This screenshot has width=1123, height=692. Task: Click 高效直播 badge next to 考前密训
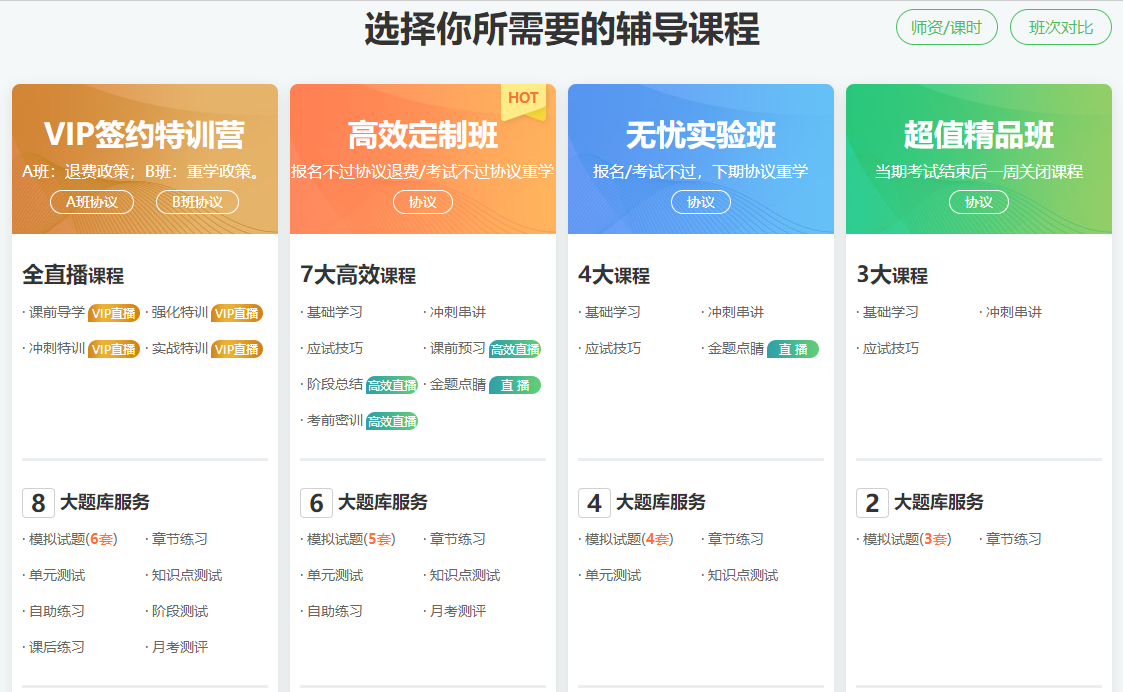coord(392,421)
